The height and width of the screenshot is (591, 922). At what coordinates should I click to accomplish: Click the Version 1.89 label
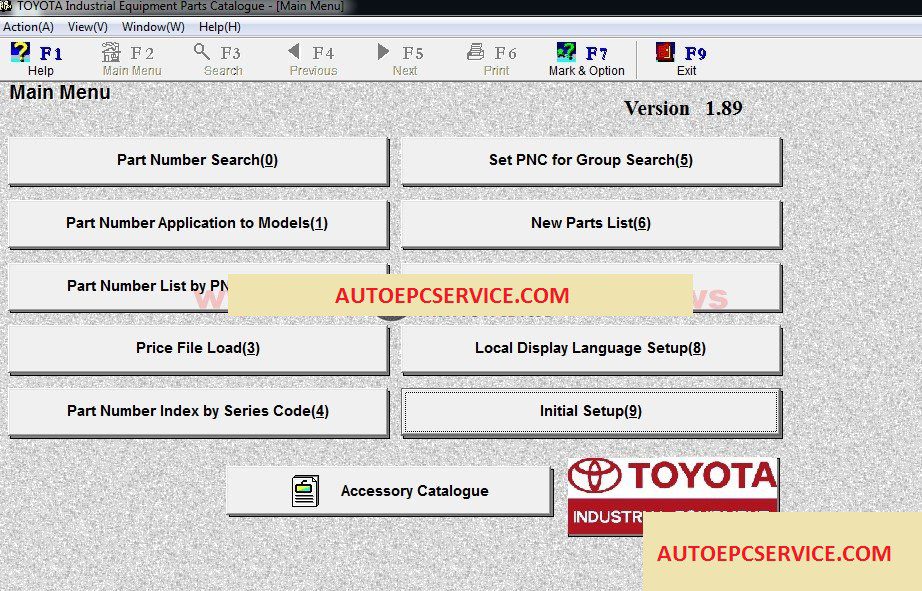(683, 108)
